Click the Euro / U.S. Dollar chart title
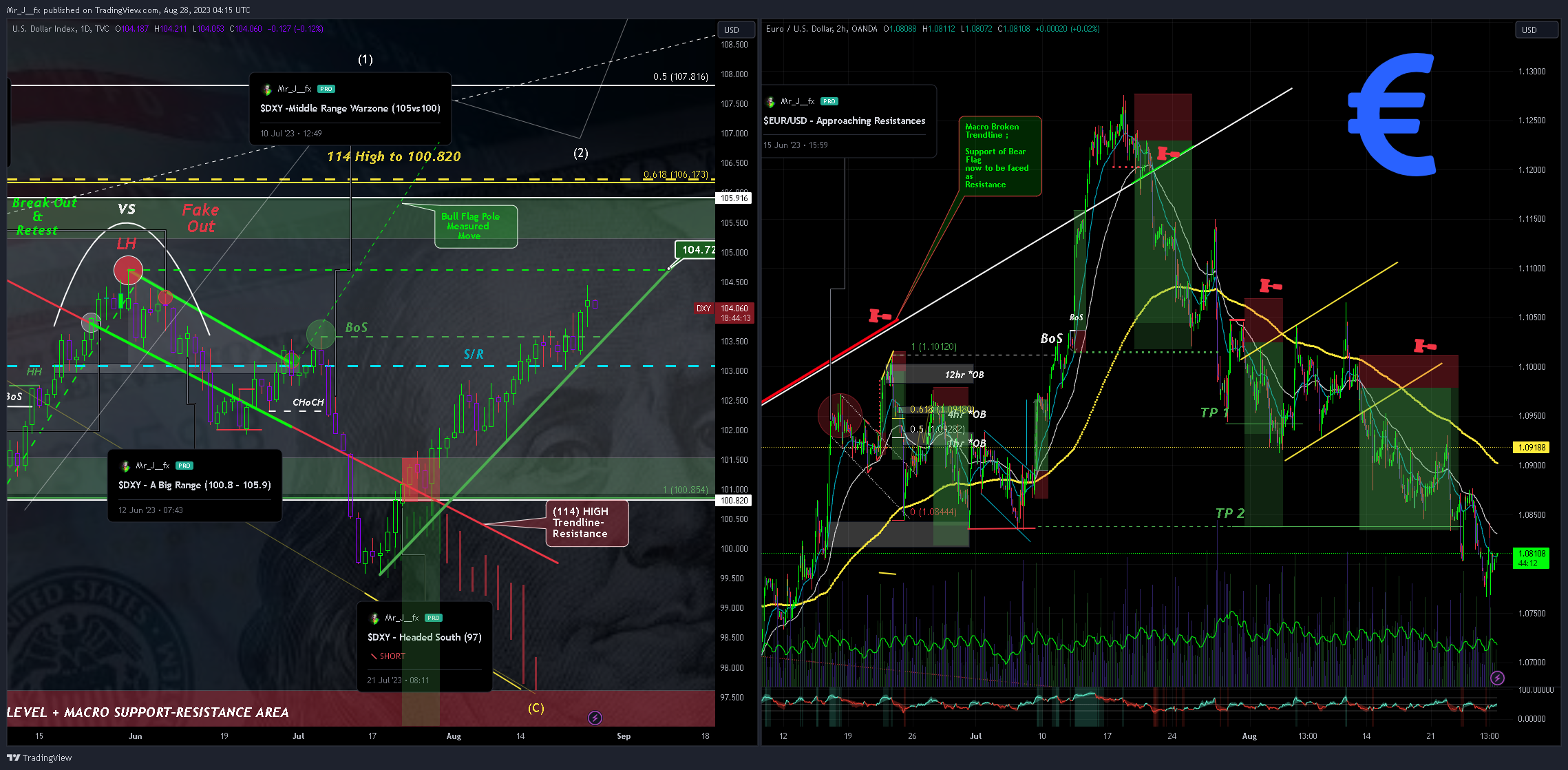This screenshot has width=1568, height=770. 822,29
